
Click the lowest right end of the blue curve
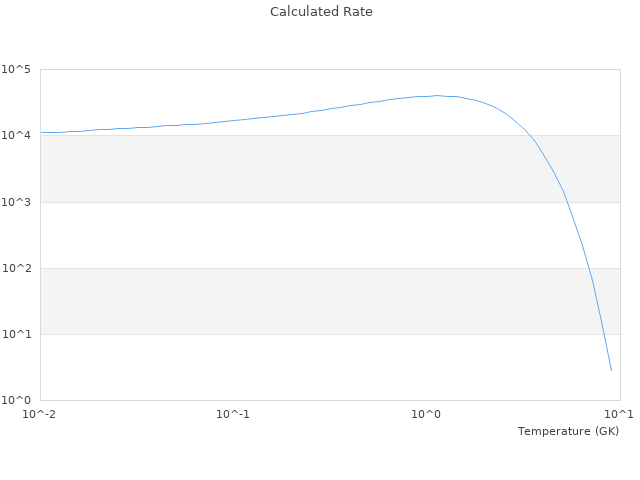(x=611, y=370)
